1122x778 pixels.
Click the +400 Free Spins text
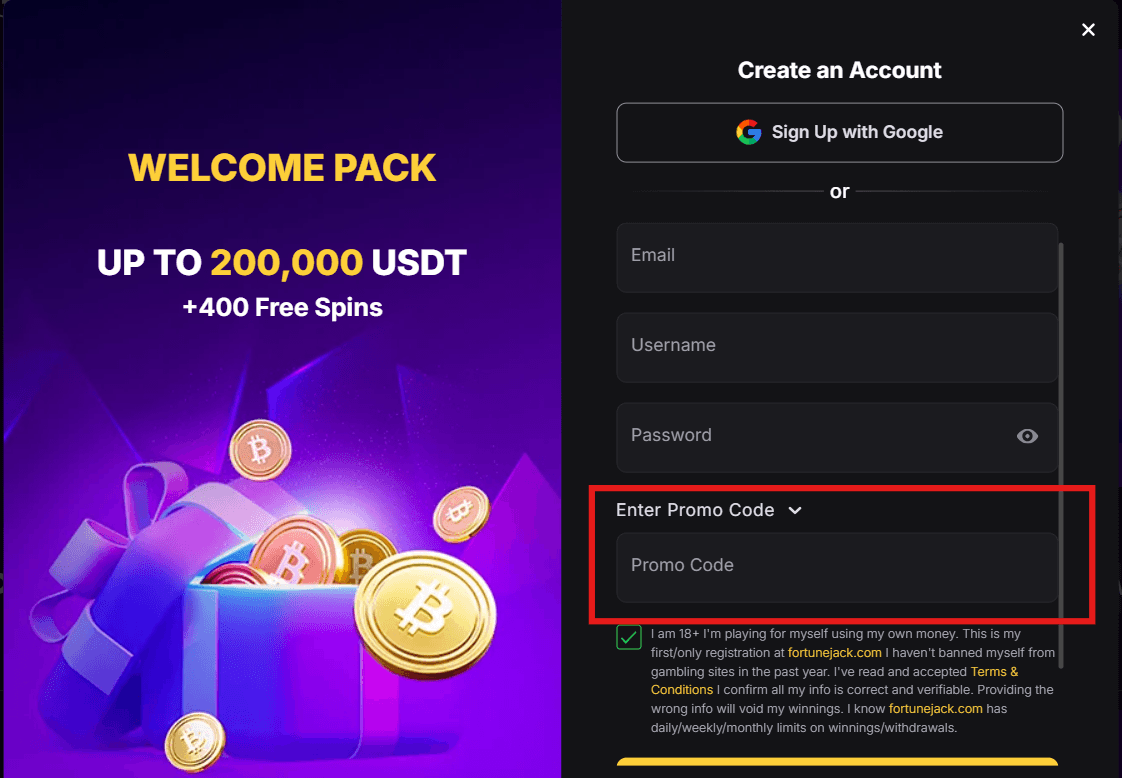pos(282,307)
